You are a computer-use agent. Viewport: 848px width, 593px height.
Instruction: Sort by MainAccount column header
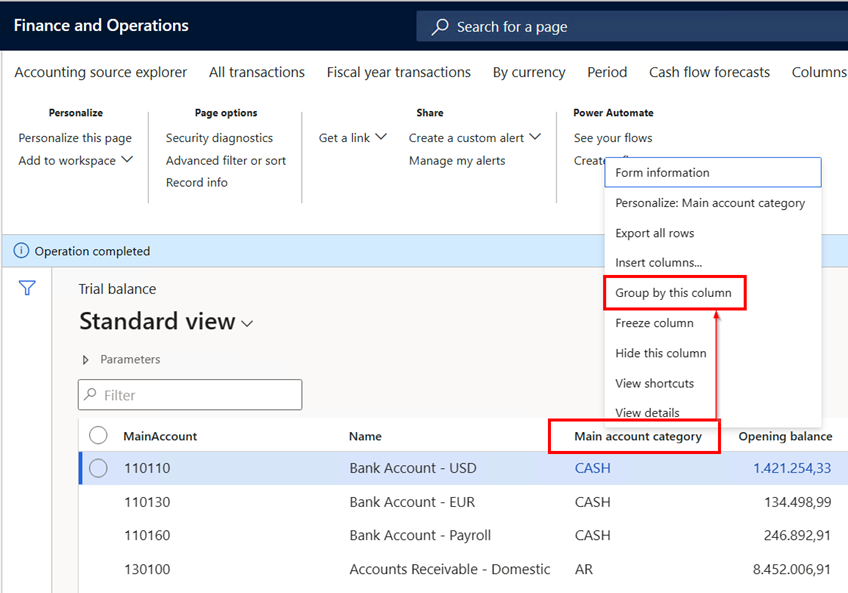pyautogui.click(x=160, y=436)
